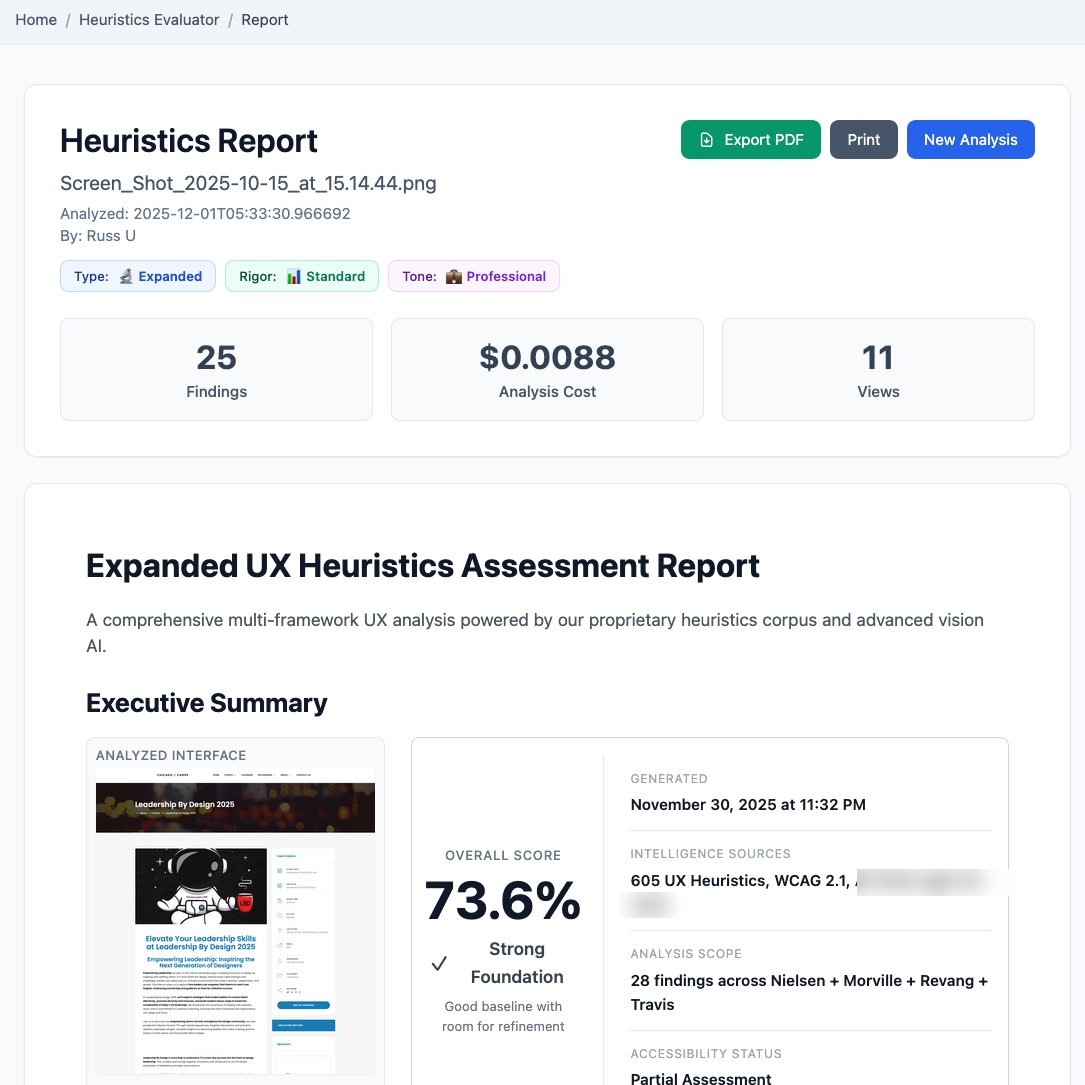Go to Heuristics Evaluator breadcrumb
The height and width of the screenshot is (1085, 1085).
coord(149,19)
